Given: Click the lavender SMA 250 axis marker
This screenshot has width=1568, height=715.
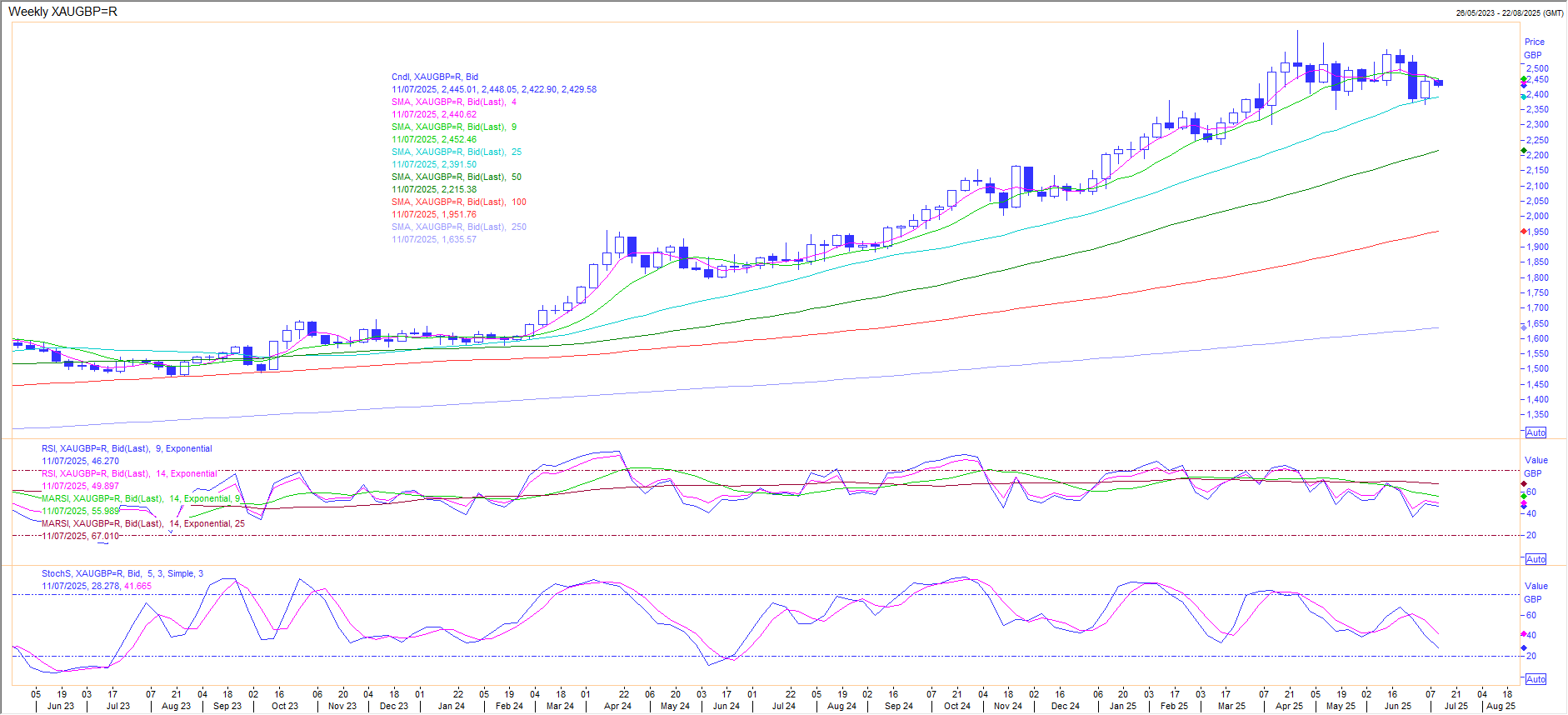Looking at the screenshot, I should pyautogui.click(x=1524, y=327).
